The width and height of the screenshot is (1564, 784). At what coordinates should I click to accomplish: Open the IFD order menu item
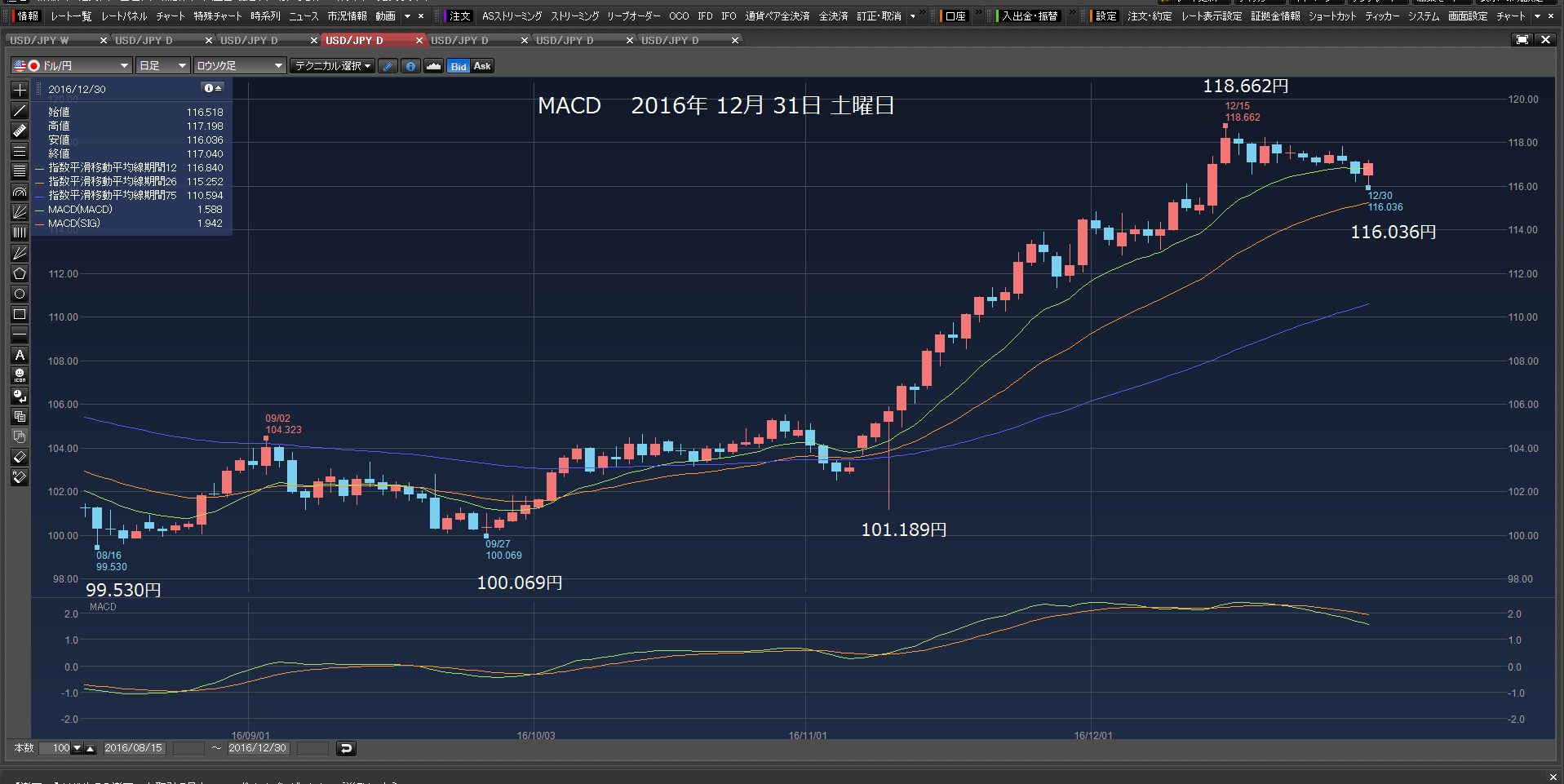(705, 16)
